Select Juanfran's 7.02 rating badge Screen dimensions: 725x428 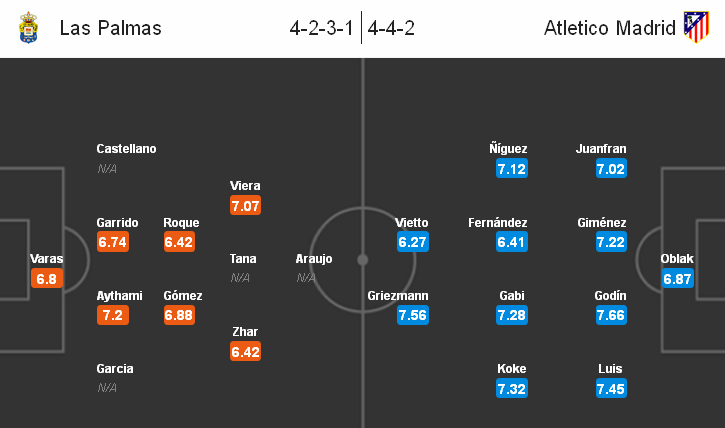click(x=611, y=169)
